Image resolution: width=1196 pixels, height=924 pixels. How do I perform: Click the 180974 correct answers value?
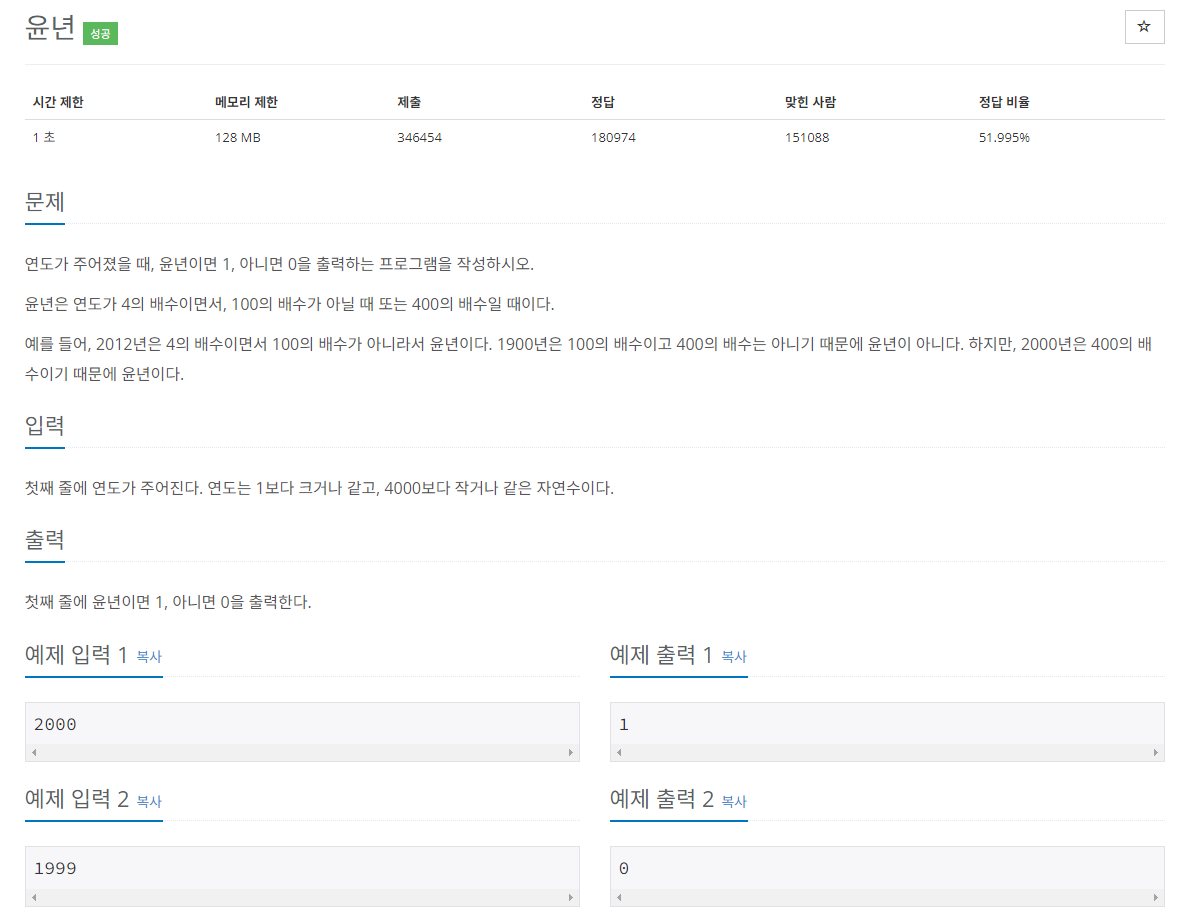tap(613, 137)
